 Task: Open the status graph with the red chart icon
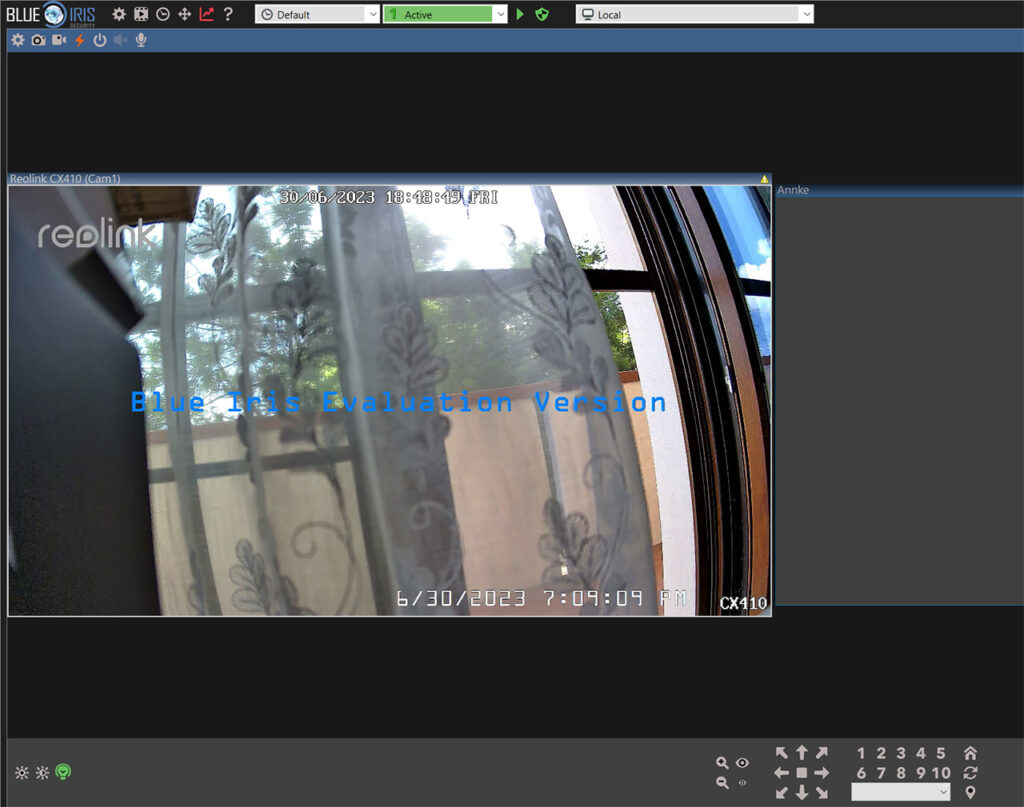point(206,15)
